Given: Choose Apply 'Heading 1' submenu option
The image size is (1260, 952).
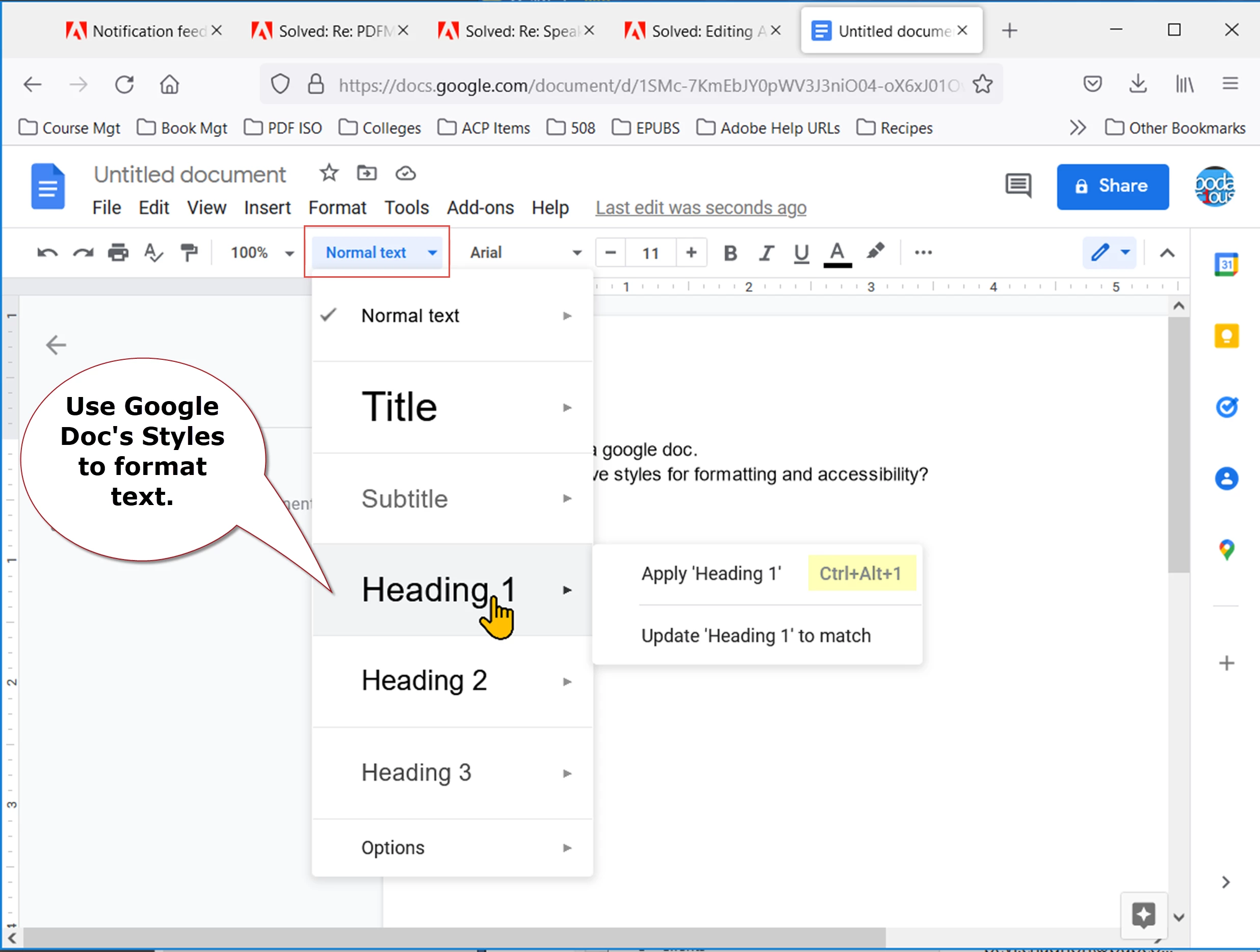Looking at the screenshot, I should point(712,573).
